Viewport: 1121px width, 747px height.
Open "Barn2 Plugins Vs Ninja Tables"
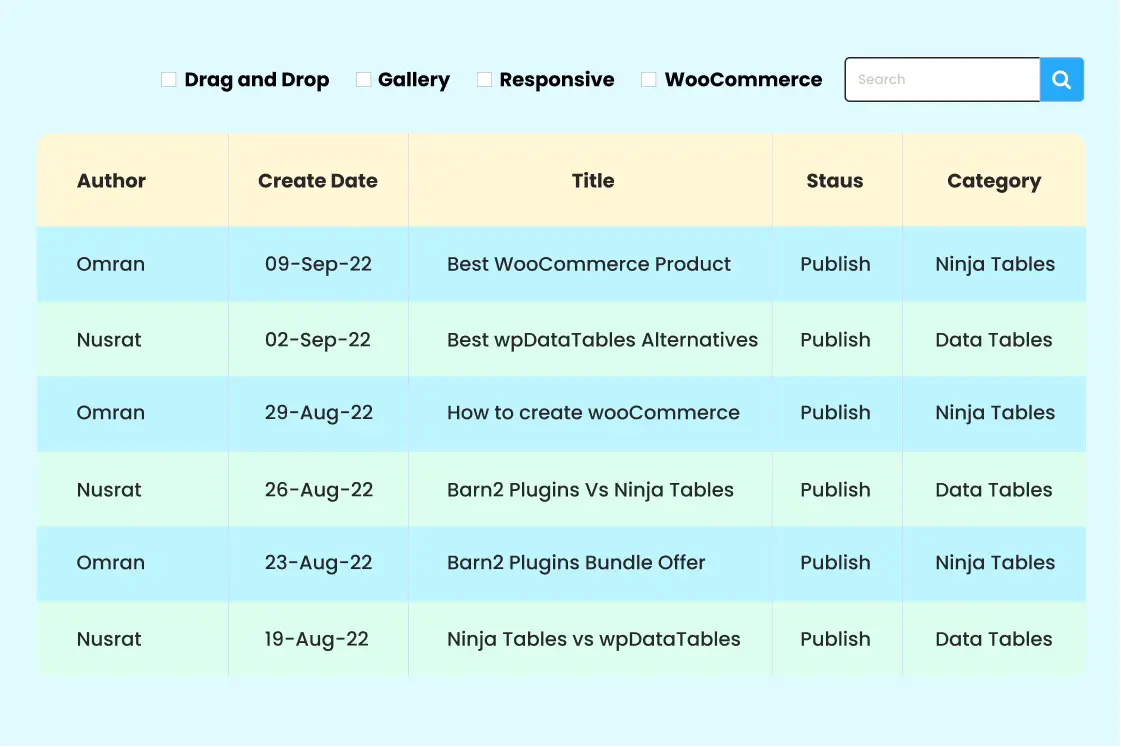[x=590, y=490]
